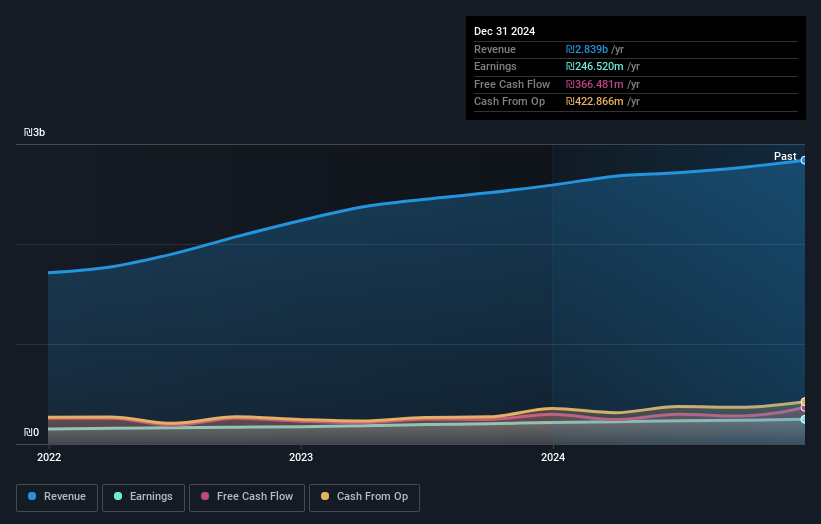Click the ₪422.866m cash from op value
Screen dimensions: 821x524
click(x=594, y=102)
